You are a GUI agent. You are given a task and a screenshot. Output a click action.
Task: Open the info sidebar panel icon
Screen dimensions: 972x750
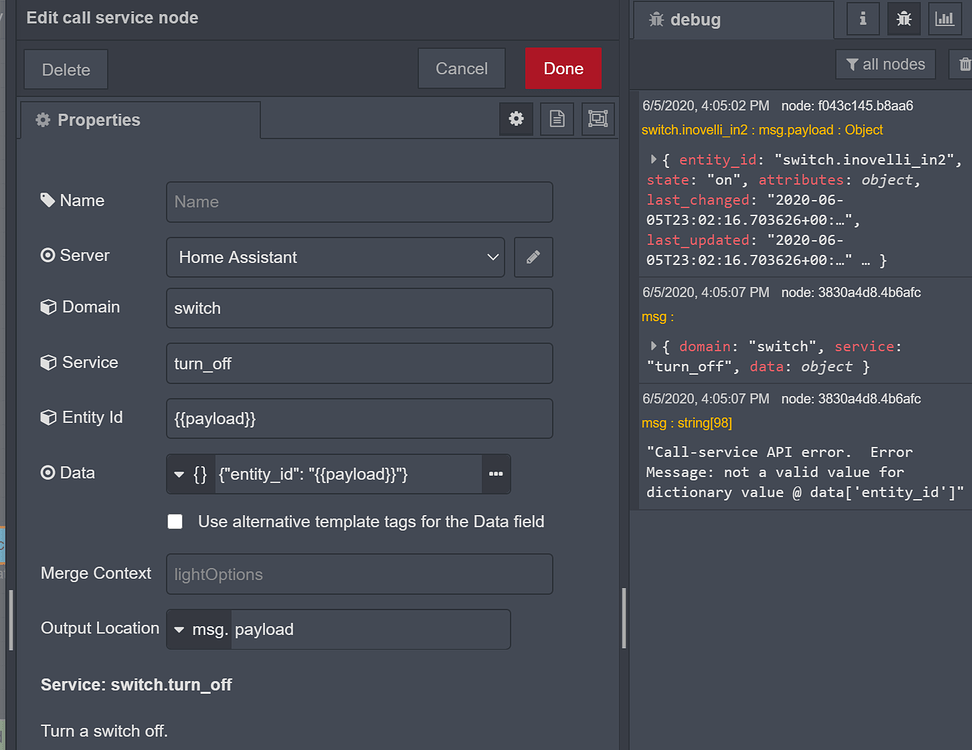(x=862, y=19)
